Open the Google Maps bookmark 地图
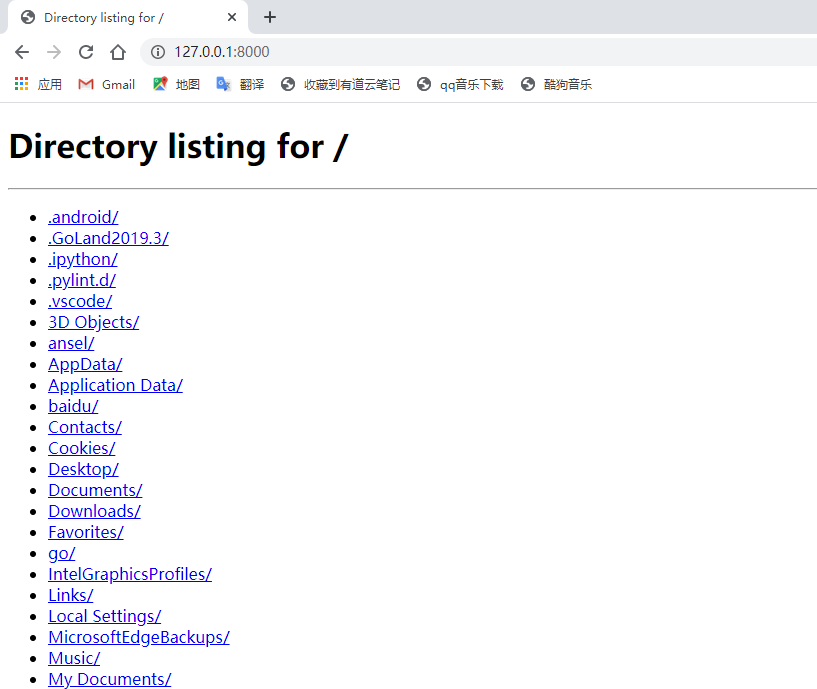The height and width of the screenshot is (689, 817). click(176, 85)
